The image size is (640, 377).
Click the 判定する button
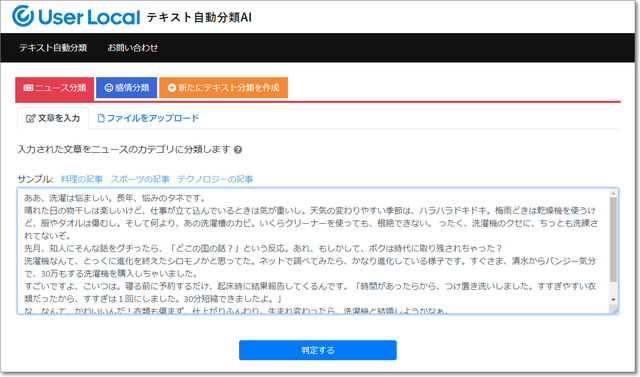pos(318,350)
